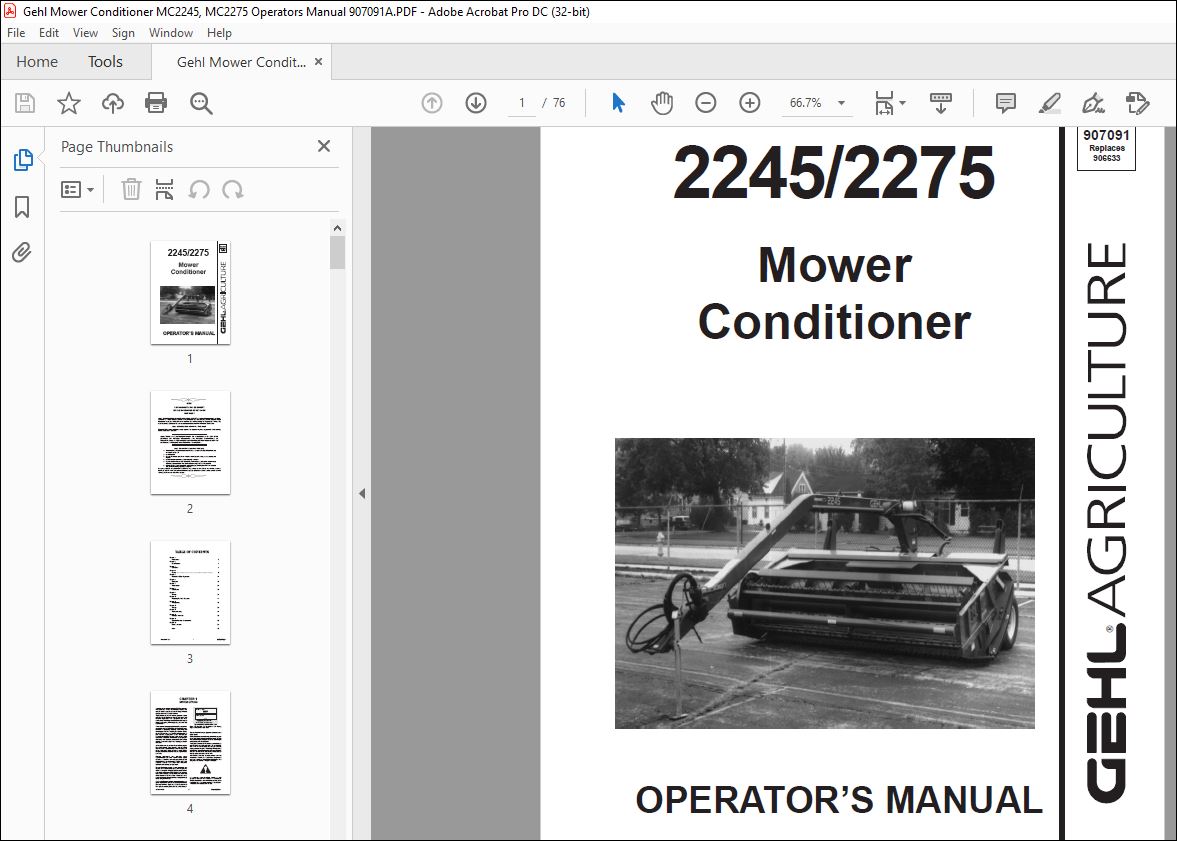Select page 3 thumbnail
Image resolution: width=1177 pixels, height=841 pixels.
point(191,593)
